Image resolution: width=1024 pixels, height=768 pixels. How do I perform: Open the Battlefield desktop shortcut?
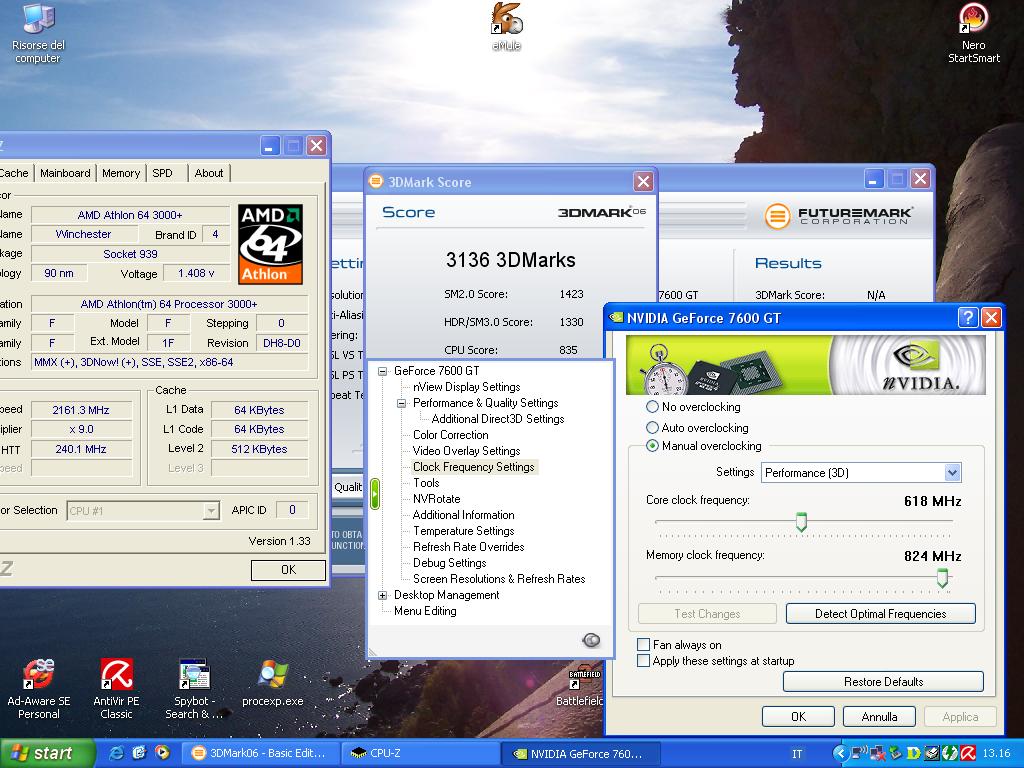click(x=579, y=688)
